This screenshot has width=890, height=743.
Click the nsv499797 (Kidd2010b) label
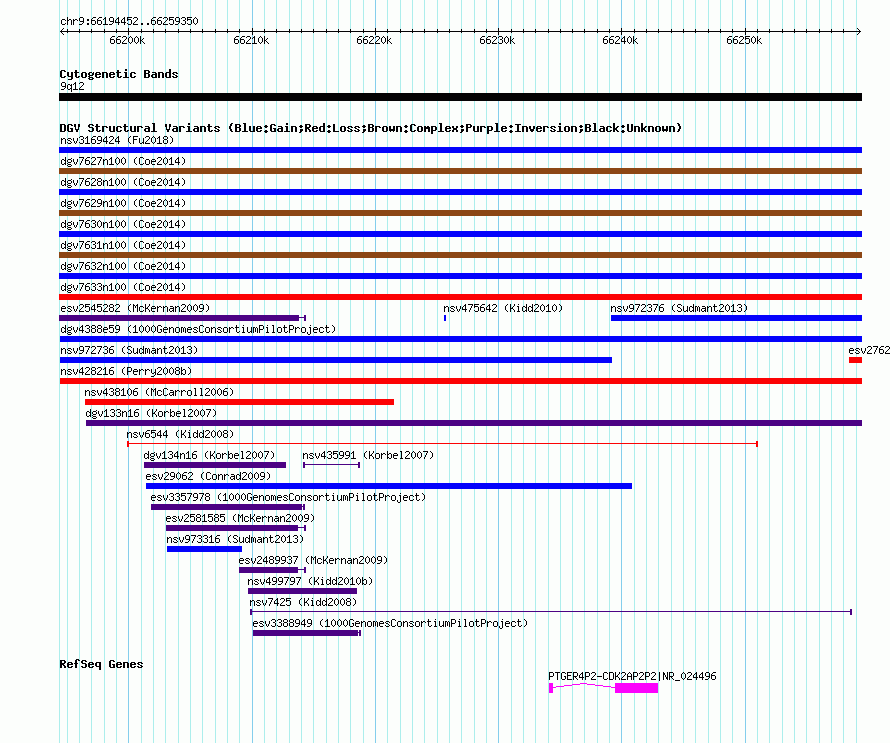point(310,581)
